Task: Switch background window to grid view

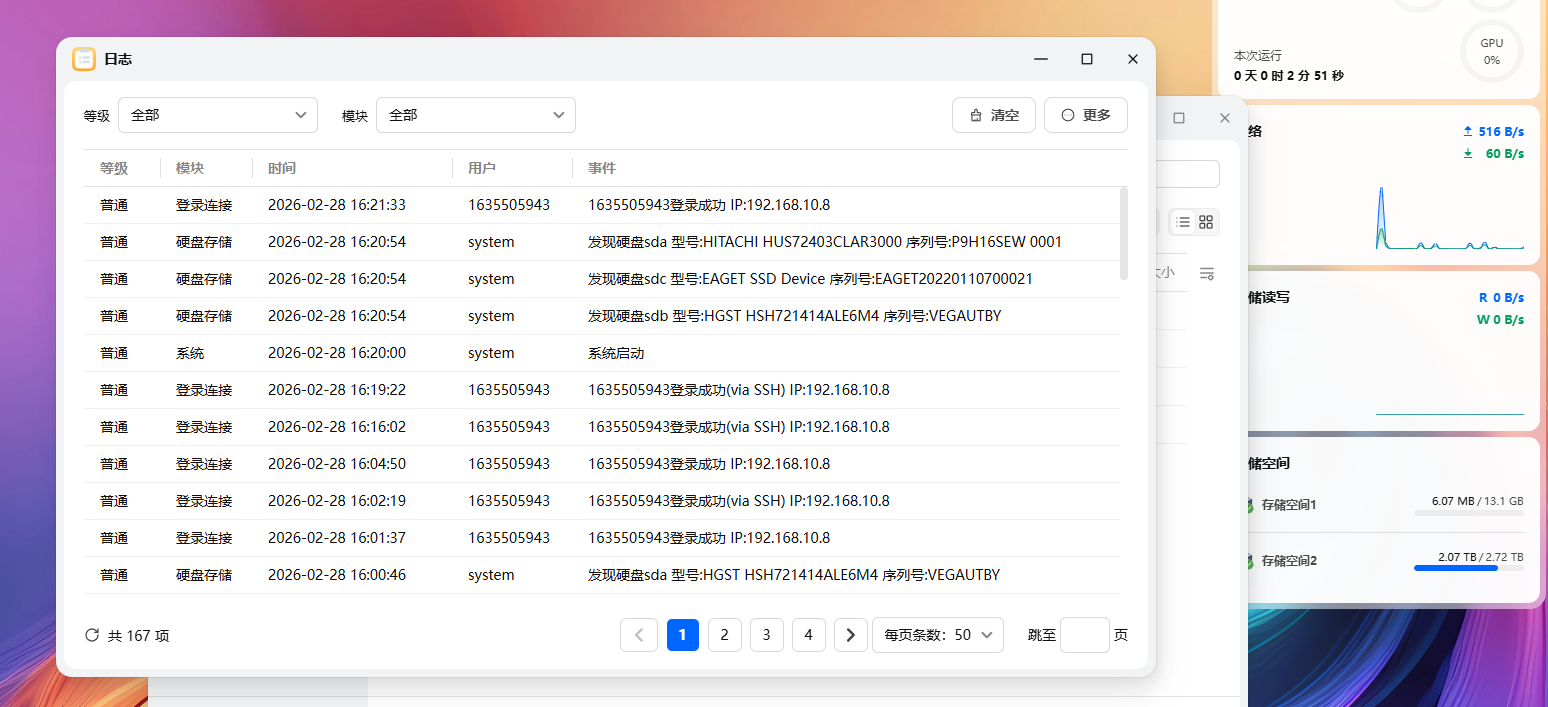Action: point(1206,222)
